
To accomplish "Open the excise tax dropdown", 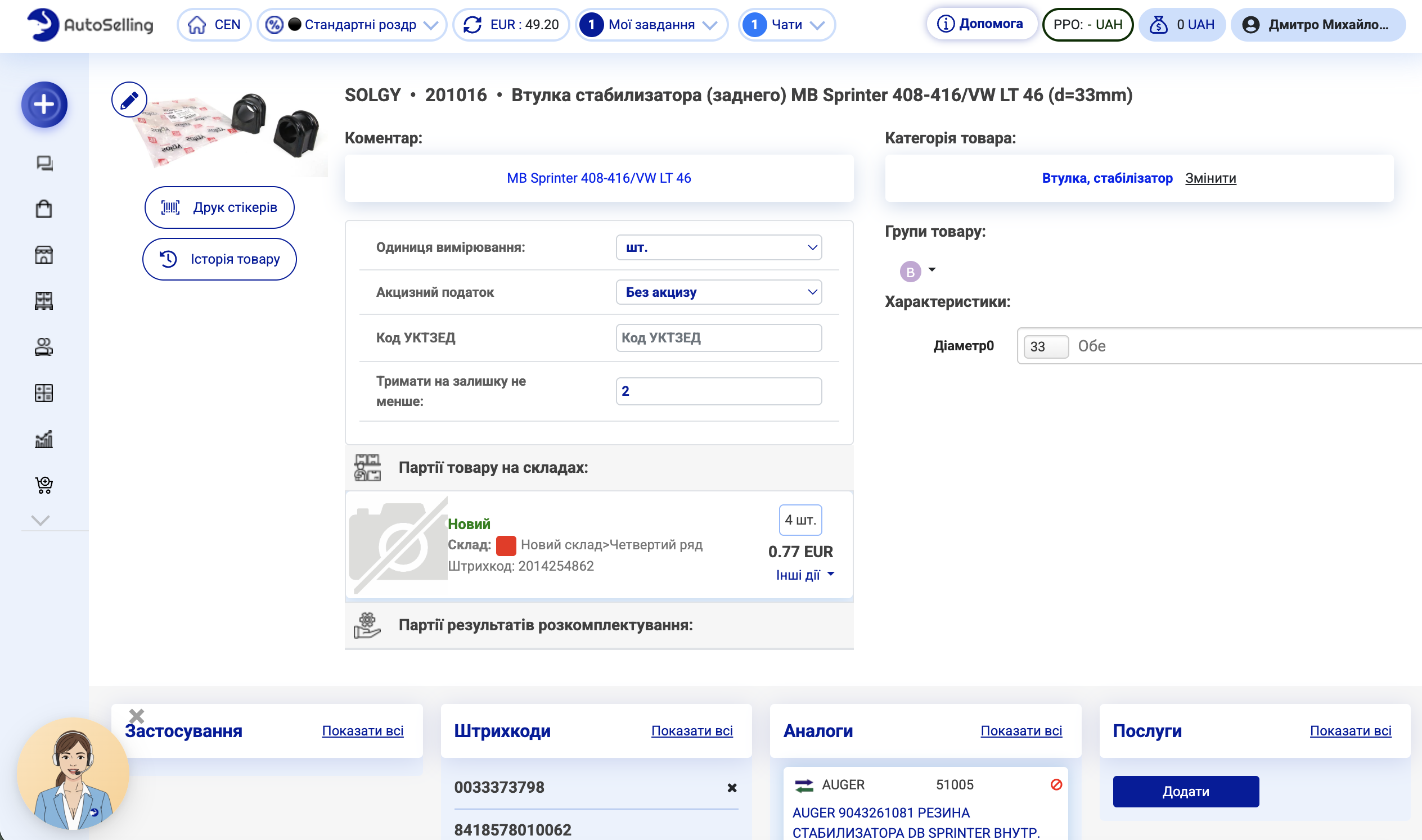I will click(718, 292).
